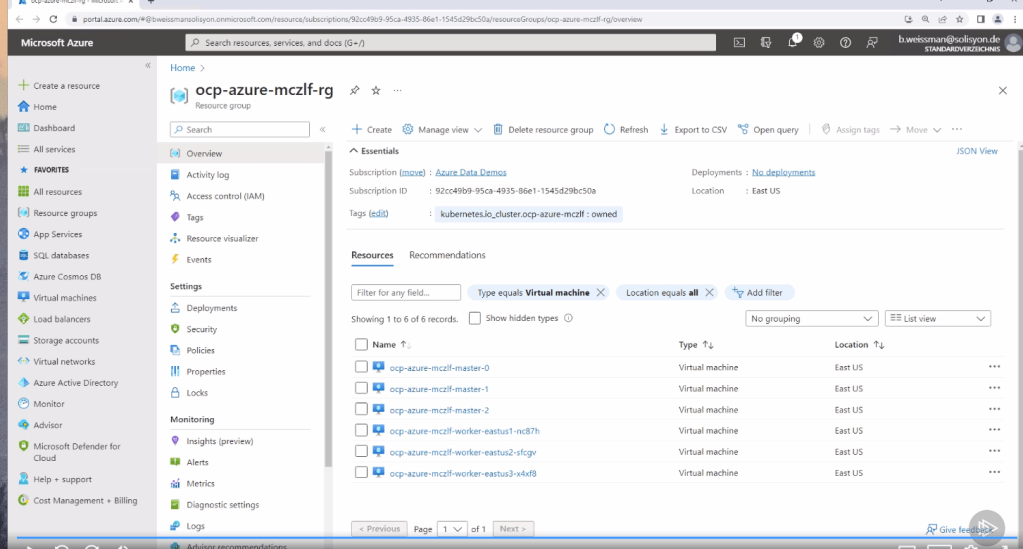Check worker-eastus1-nc87h row

361,430
